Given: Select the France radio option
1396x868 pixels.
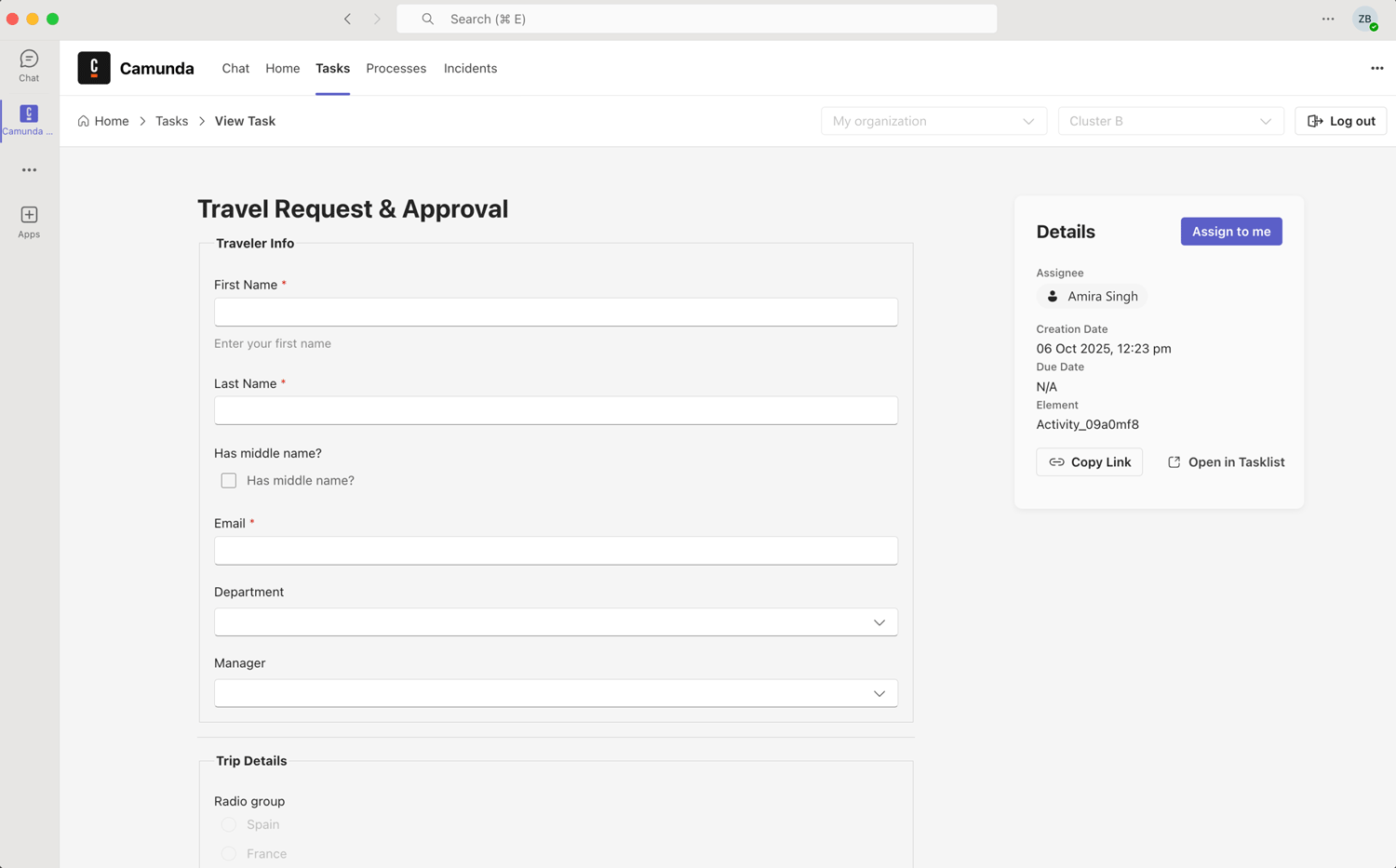Looking at the screenshot, I should pos(229,853).
